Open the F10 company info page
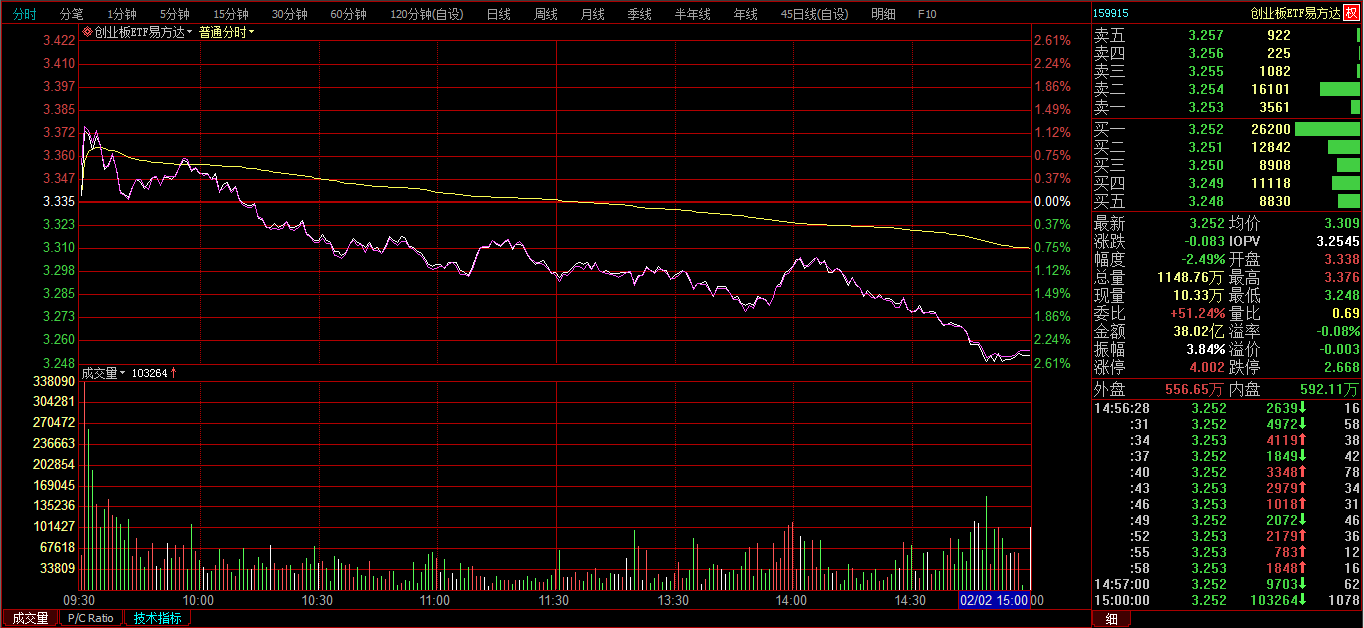The width and height of the screenshot is (1364, 628). click(x=927, y=14)
